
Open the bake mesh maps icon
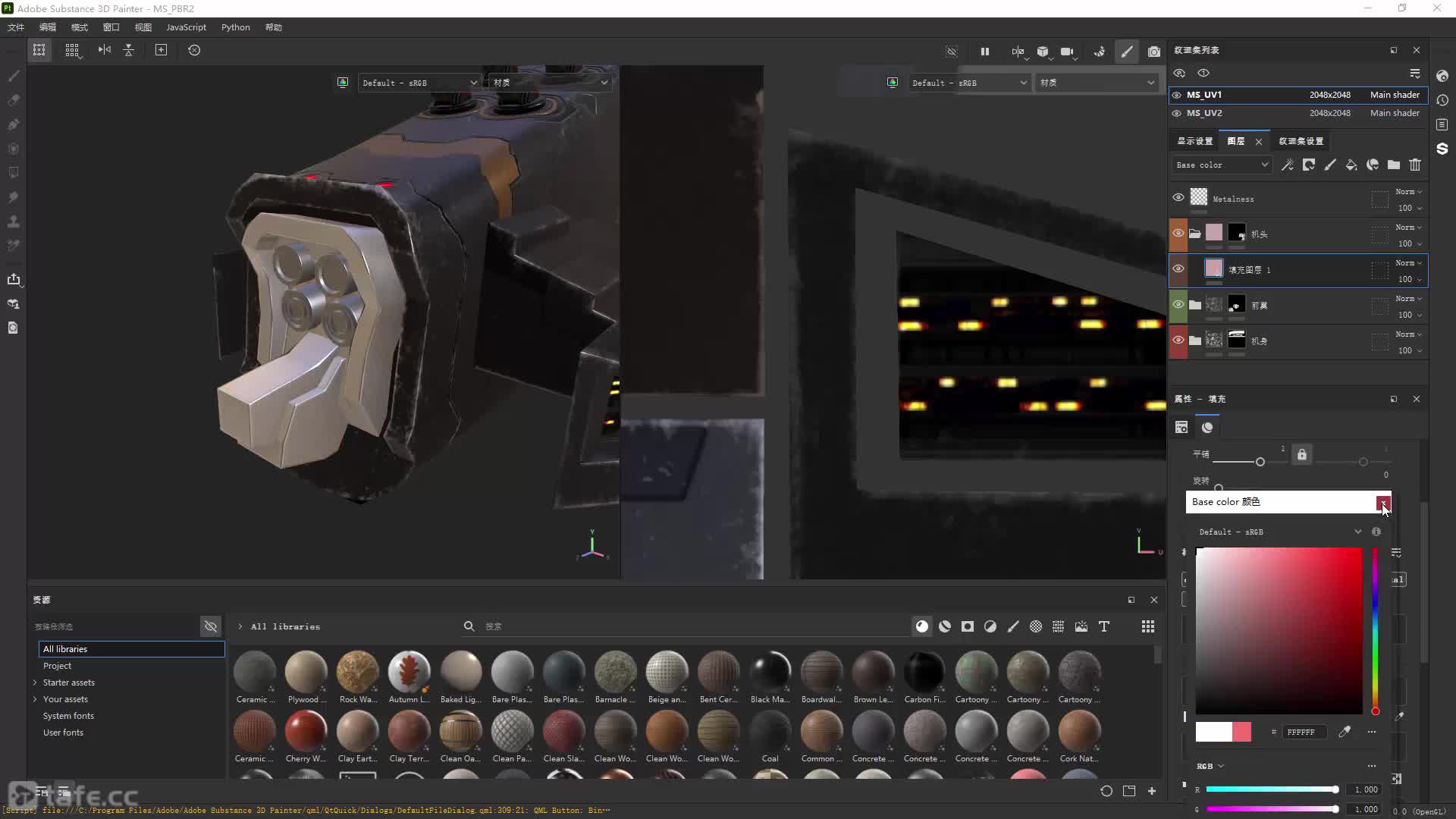point(13,303)
